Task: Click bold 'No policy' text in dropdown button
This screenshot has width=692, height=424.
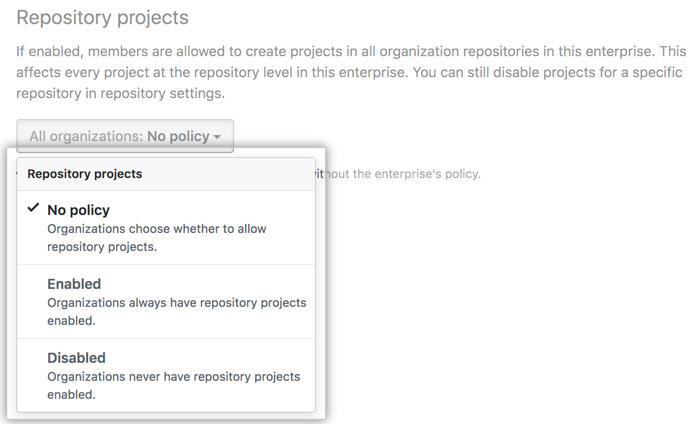Action: tap(177, 137)
